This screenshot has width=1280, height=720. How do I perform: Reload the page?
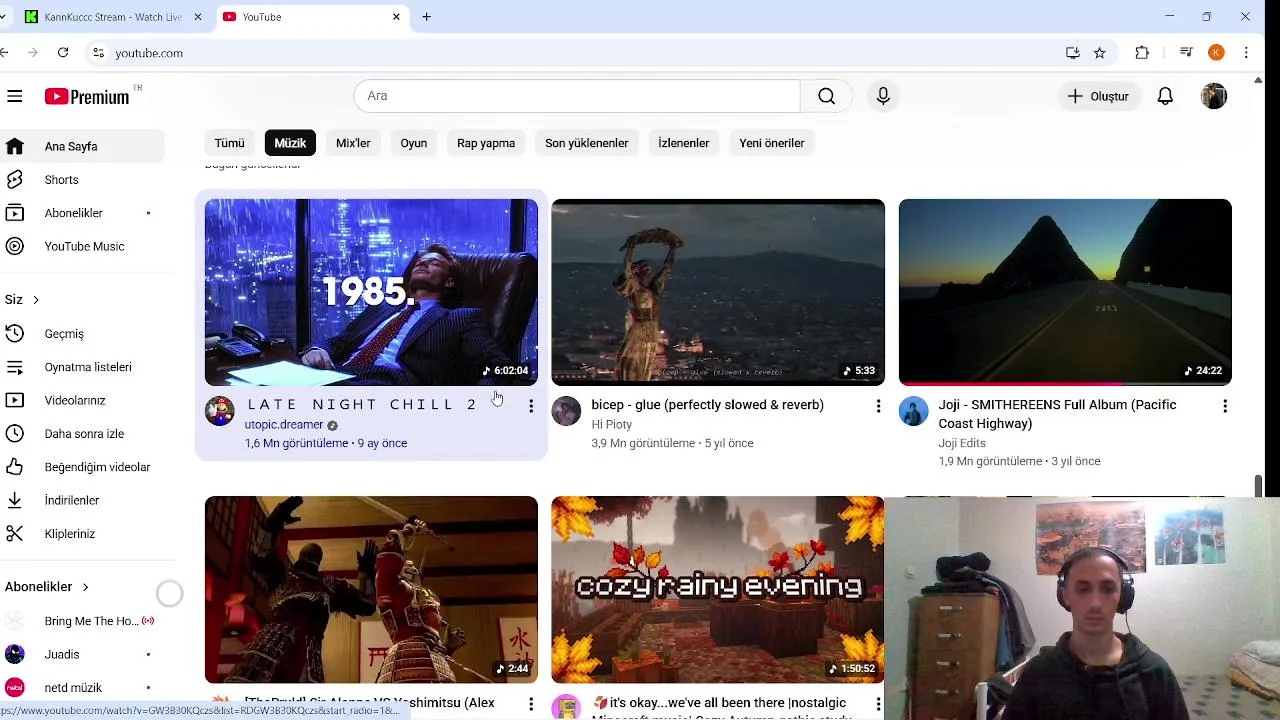click(63, 53)
